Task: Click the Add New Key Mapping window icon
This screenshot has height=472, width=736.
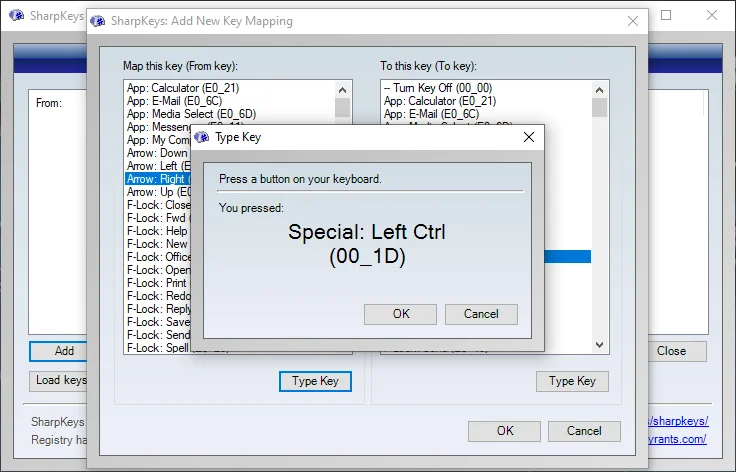Action: tap(98, 21)
